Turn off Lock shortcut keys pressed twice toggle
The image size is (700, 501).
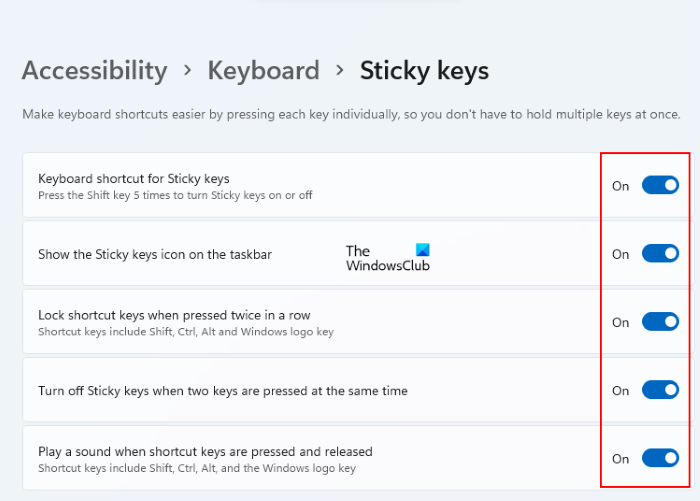point(660,322)
